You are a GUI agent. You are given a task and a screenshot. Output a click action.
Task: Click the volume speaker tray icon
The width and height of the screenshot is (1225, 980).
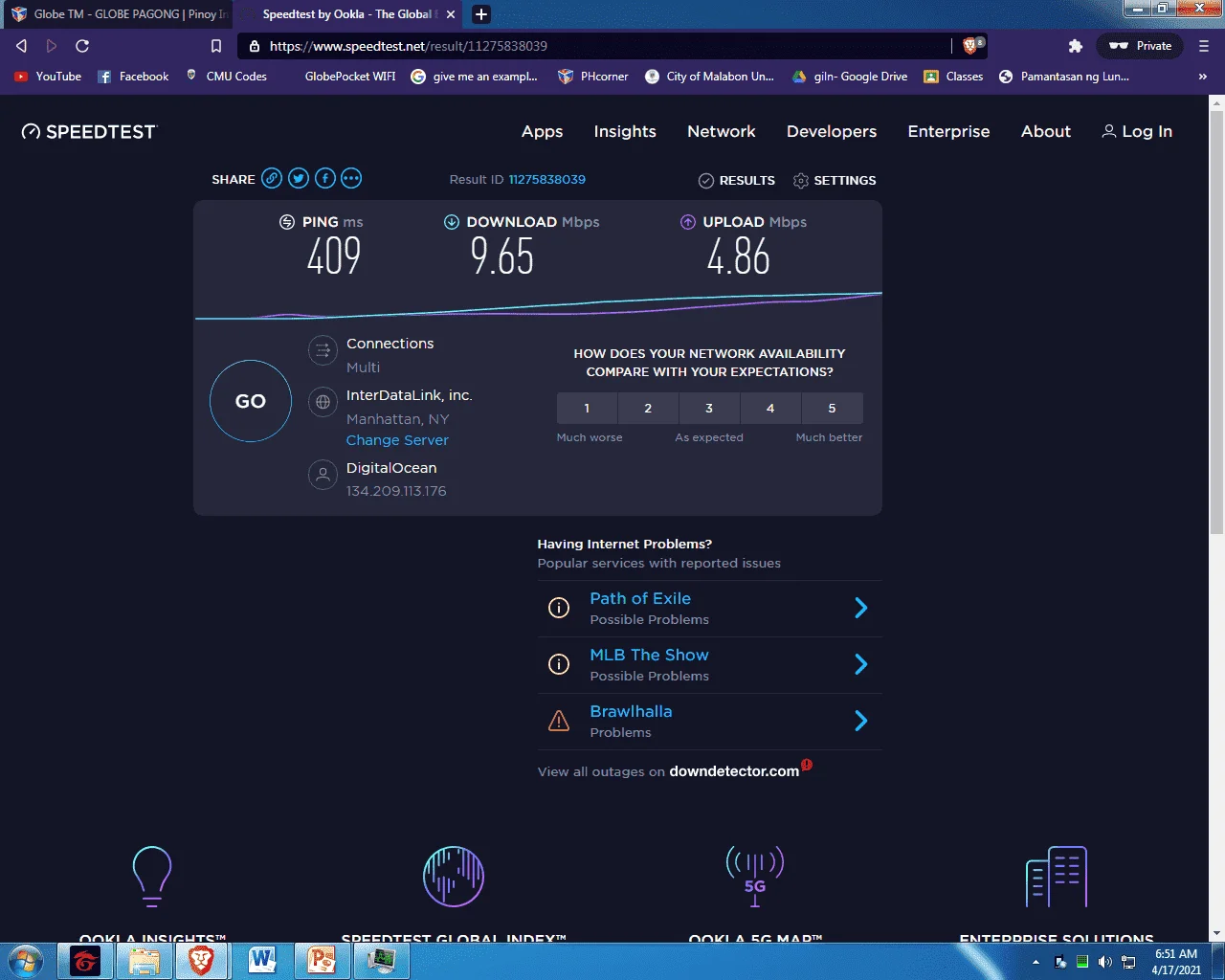click(1105, 962)
